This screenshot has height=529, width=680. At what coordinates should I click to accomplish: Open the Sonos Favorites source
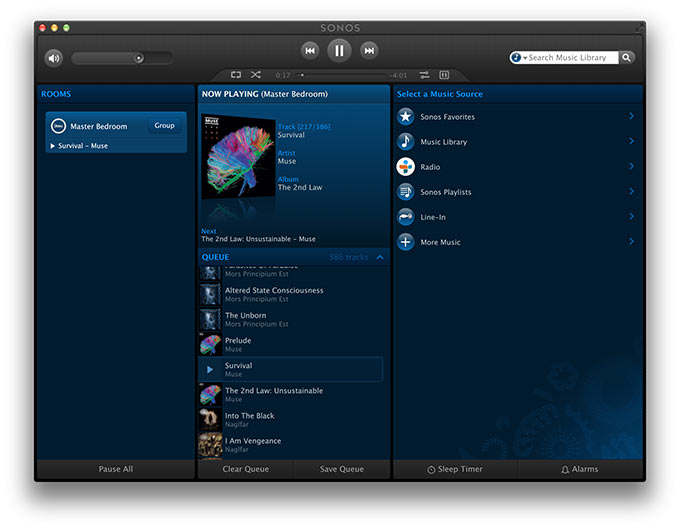pos(517,117)
